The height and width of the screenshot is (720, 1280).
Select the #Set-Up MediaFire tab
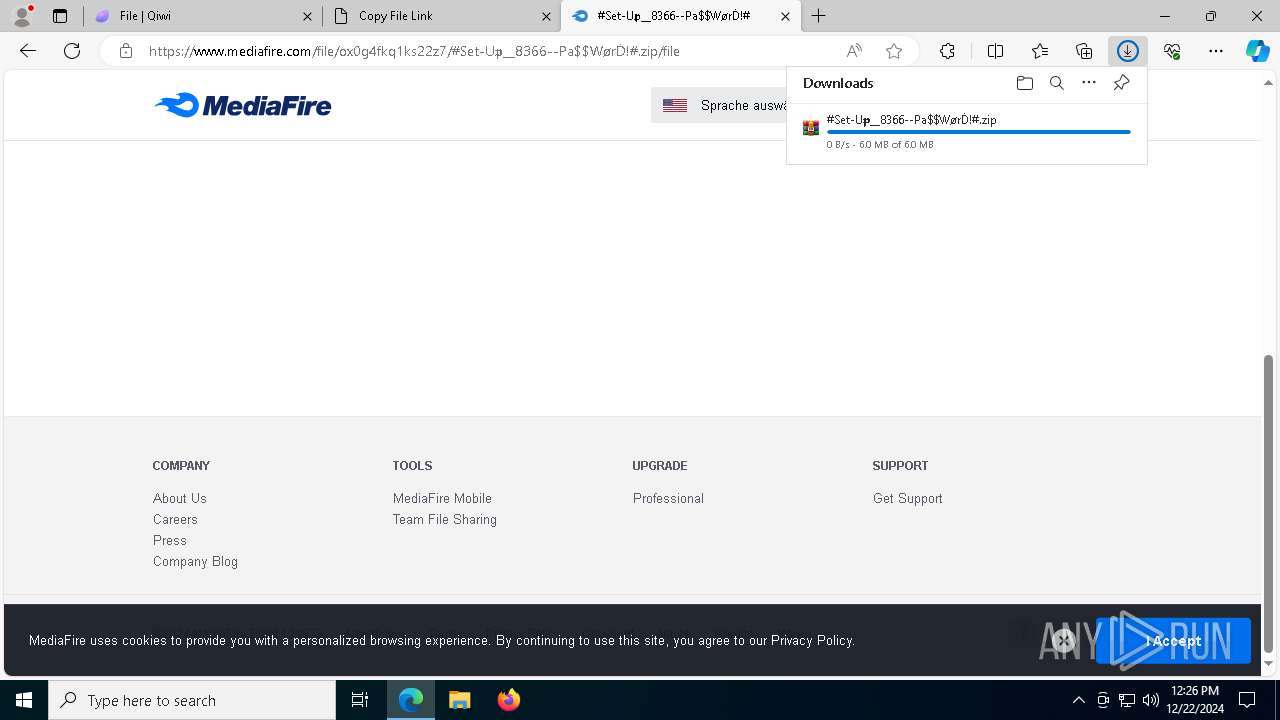(x=680, y=16)
